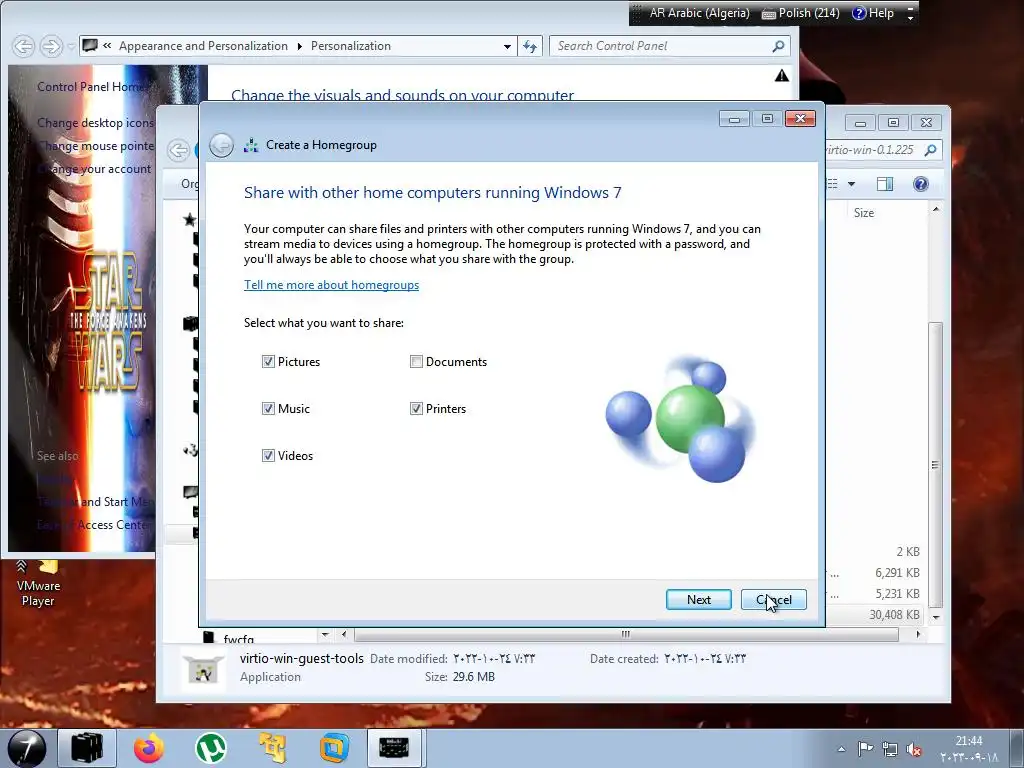
Task: Open language bar Help
Action: (873, 13)
